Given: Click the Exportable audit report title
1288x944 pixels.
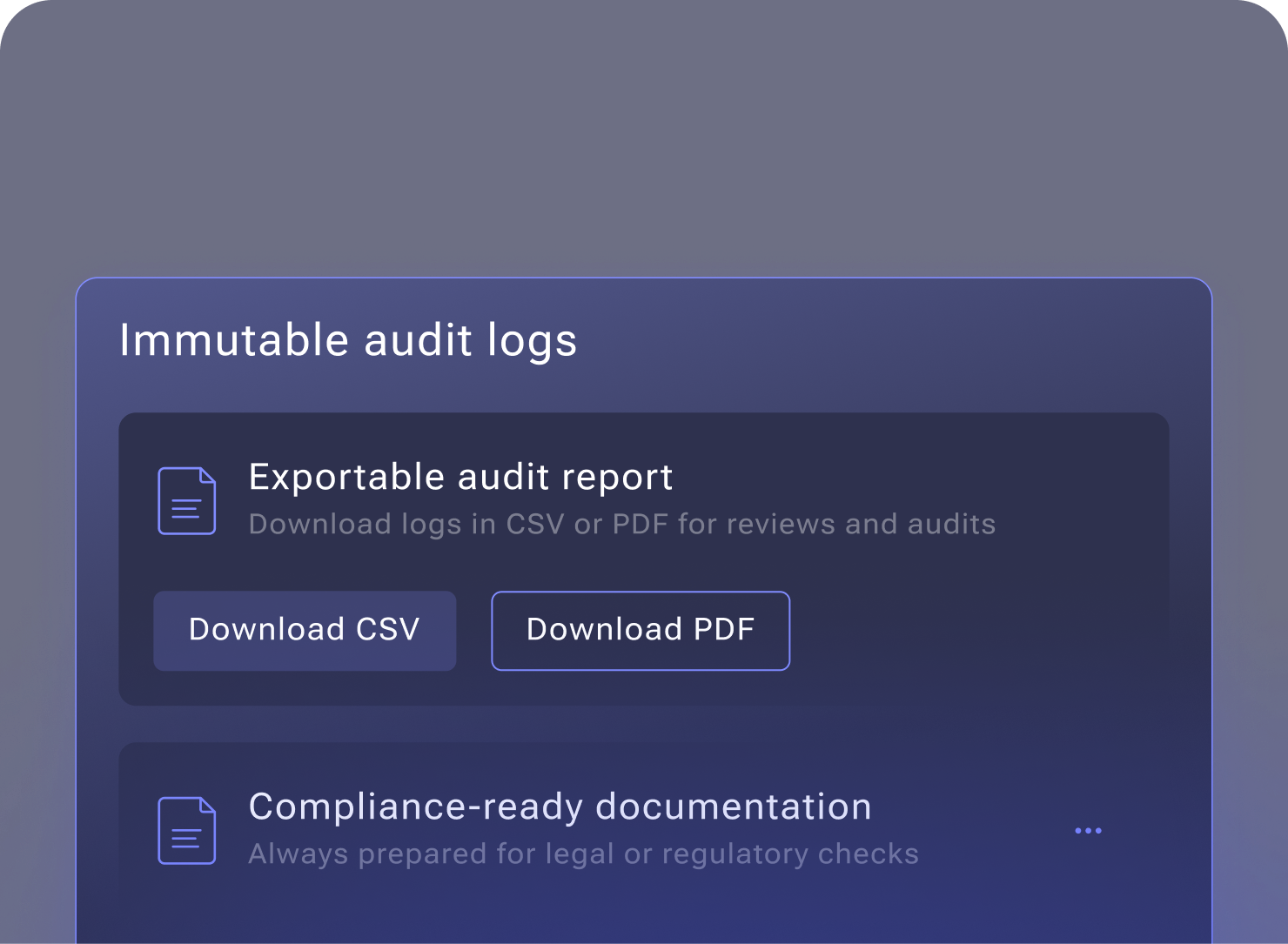Looking at the screenshot, I should pyautogui.click(x=460, y=477).
